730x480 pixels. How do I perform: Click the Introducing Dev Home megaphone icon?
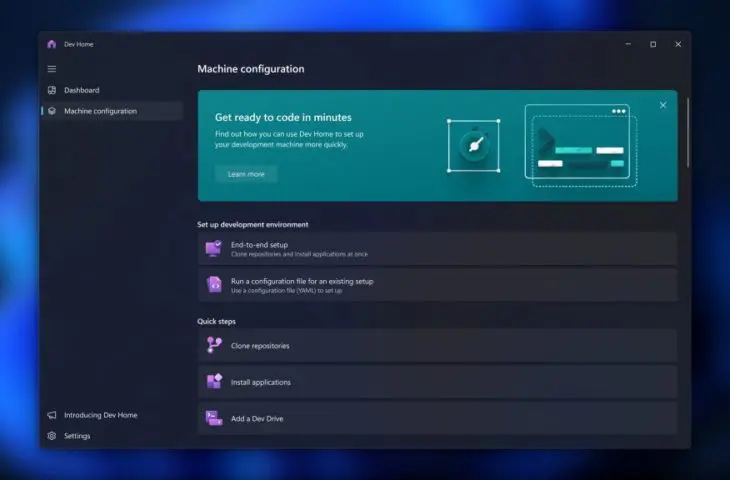[52, 415]
